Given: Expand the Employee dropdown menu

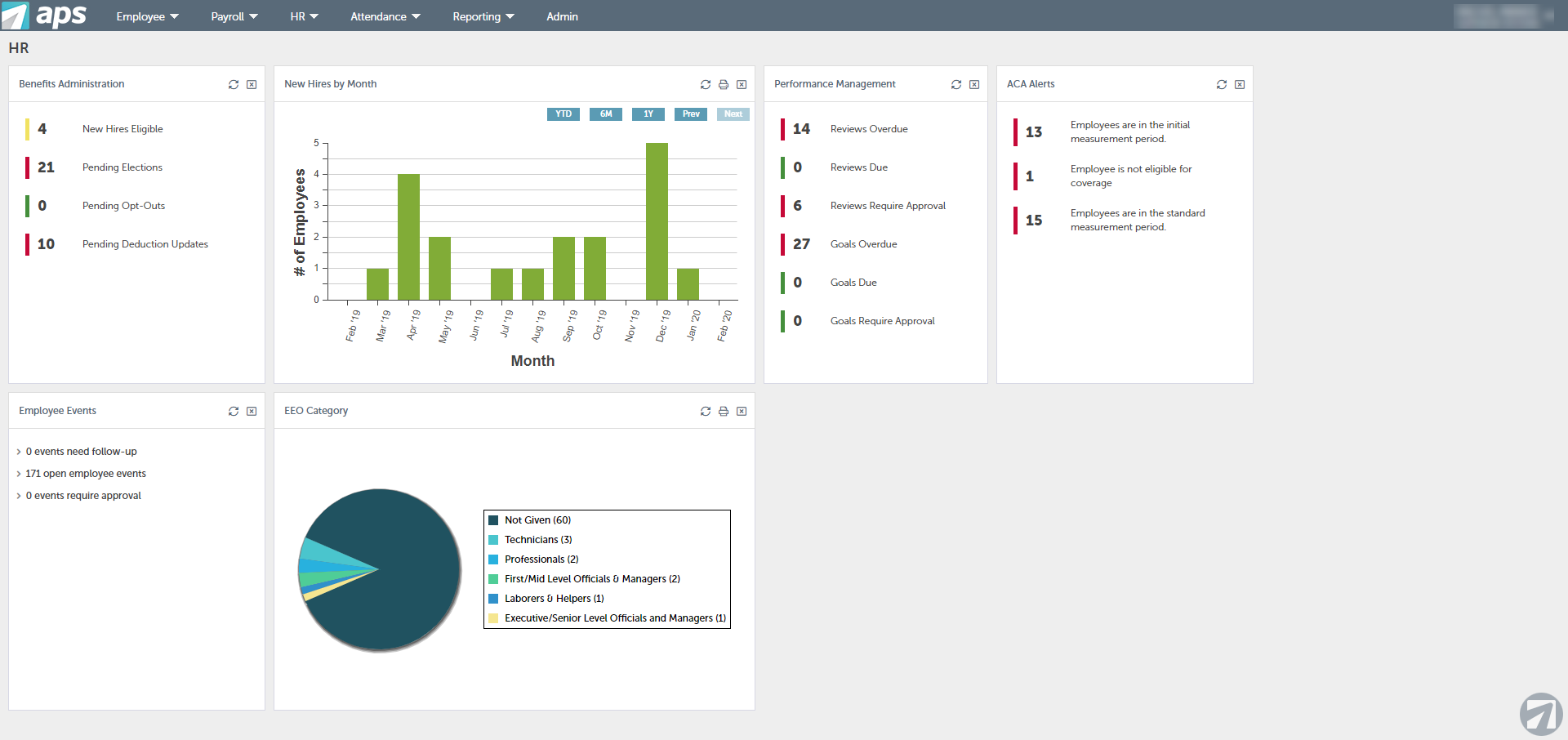Looking at the screenshot, I should 147,16.
